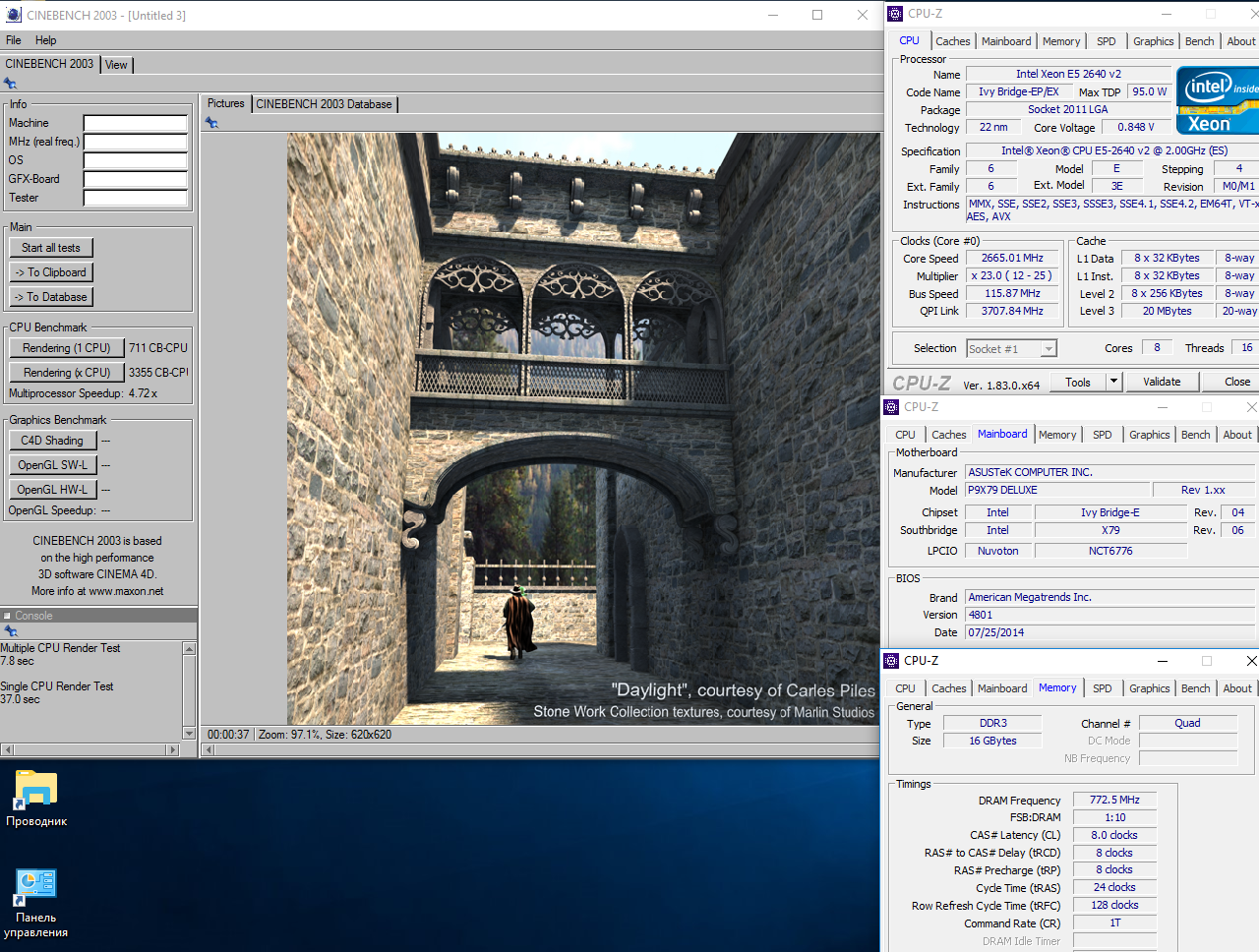Click 'Zoom: 97.1%, Size: 620x620' status text
Viewport: 1259px width, 952px height.
(x=325, y=735)
